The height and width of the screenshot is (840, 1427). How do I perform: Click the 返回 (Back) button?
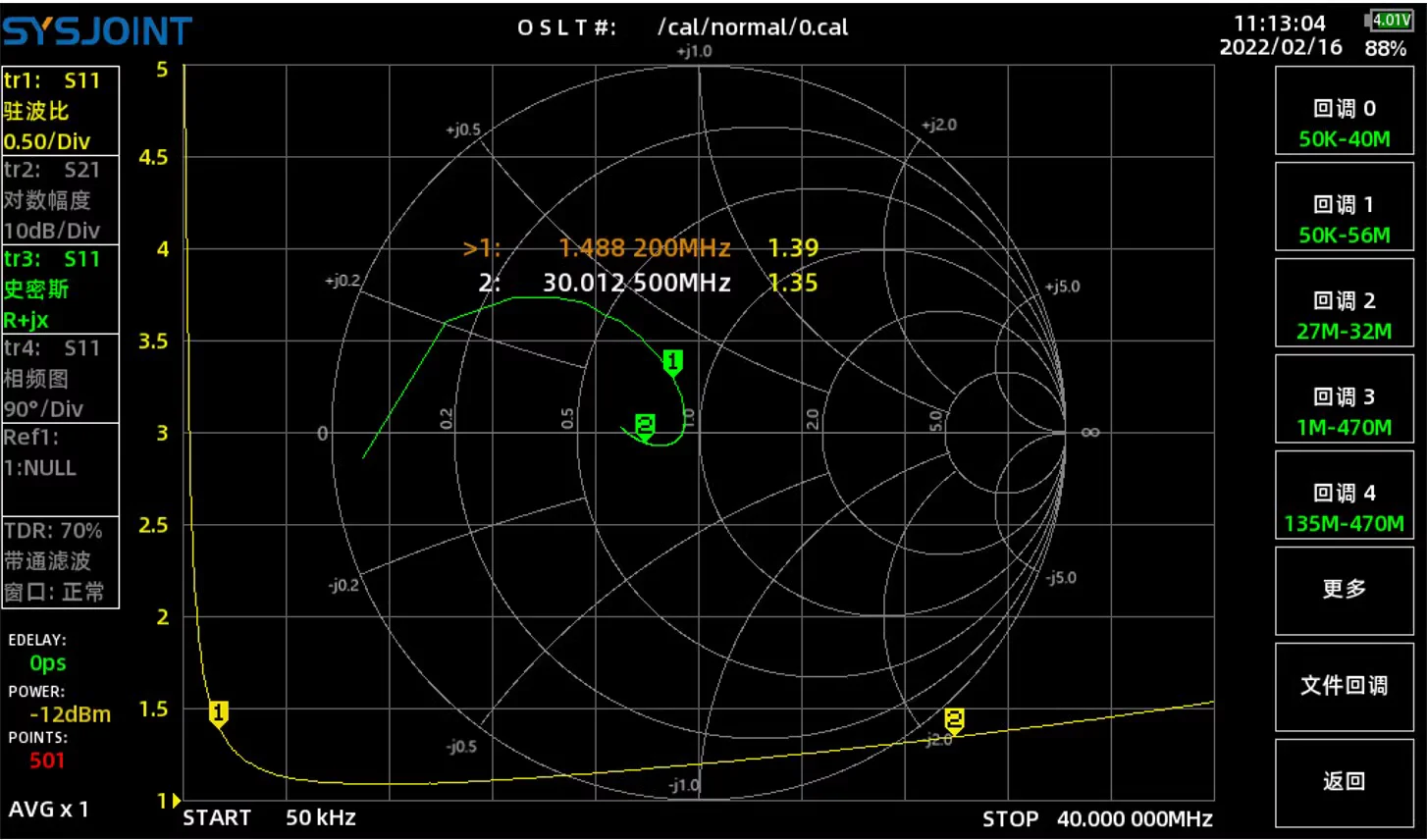tap(1344, 783)
